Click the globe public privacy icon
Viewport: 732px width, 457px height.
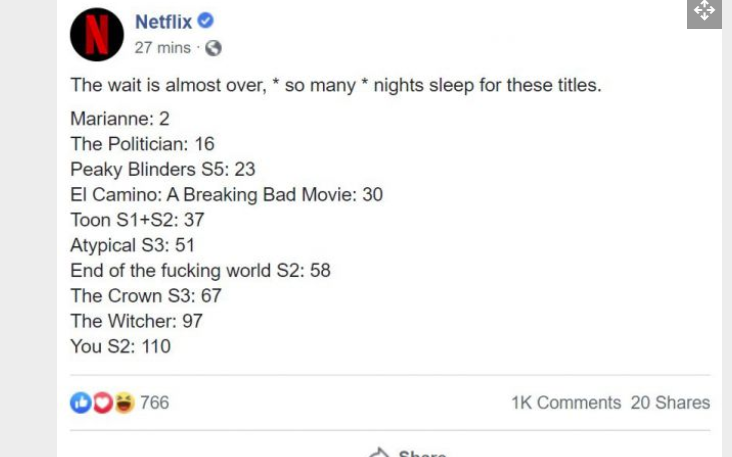tap(213, 48)
